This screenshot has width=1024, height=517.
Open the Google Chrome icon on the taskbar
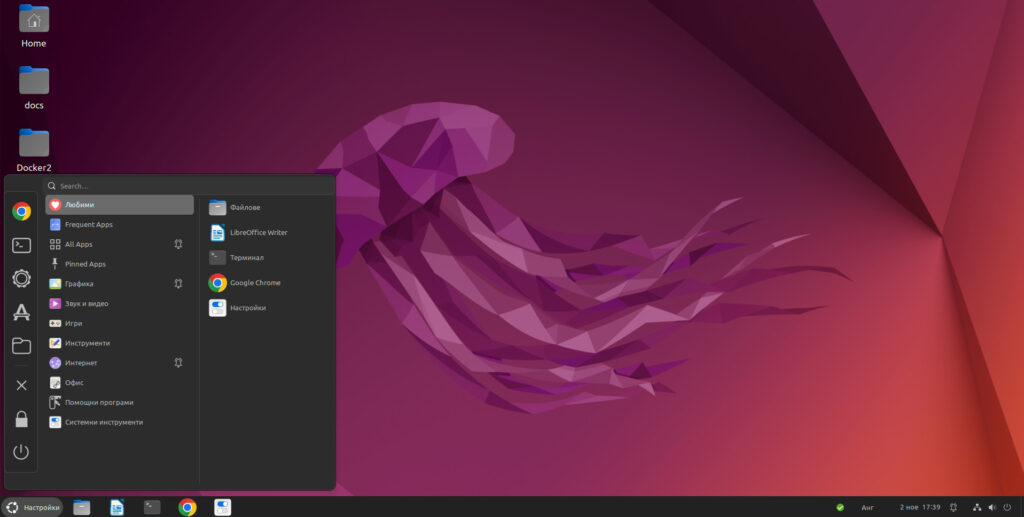click(187, 507)
